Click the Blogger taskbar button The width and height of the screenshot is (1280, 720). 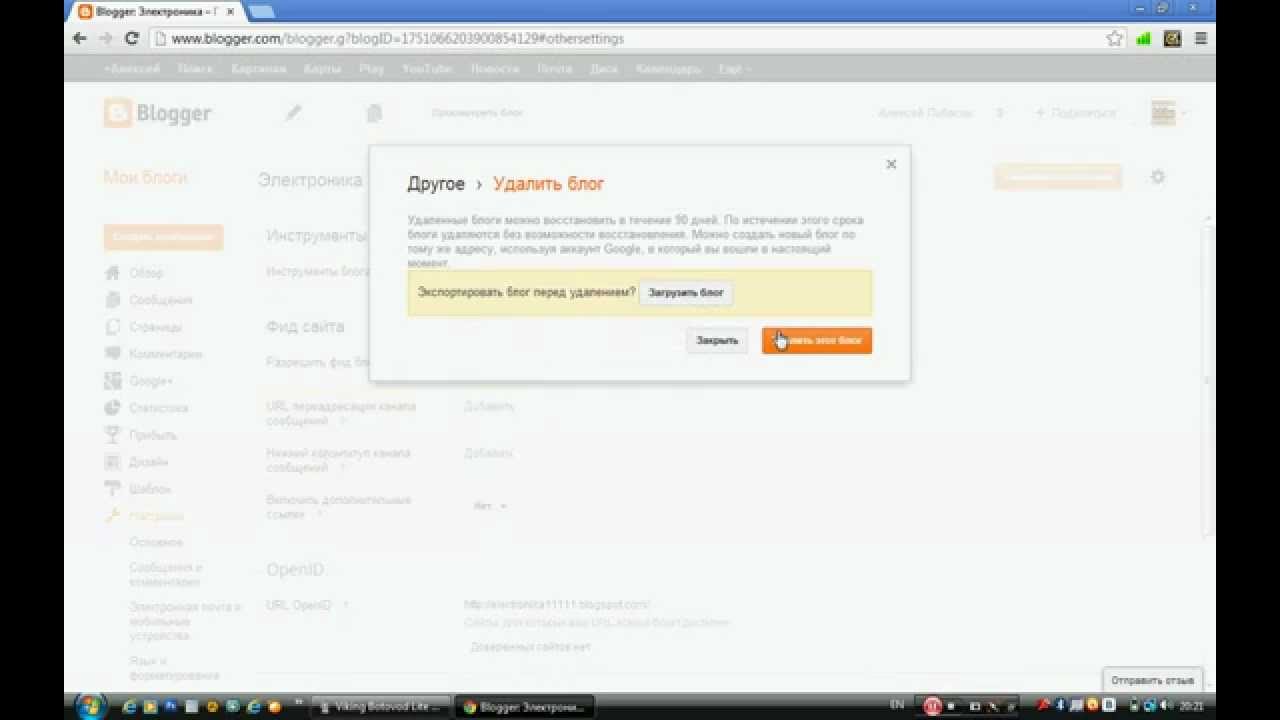click(524, 706)
